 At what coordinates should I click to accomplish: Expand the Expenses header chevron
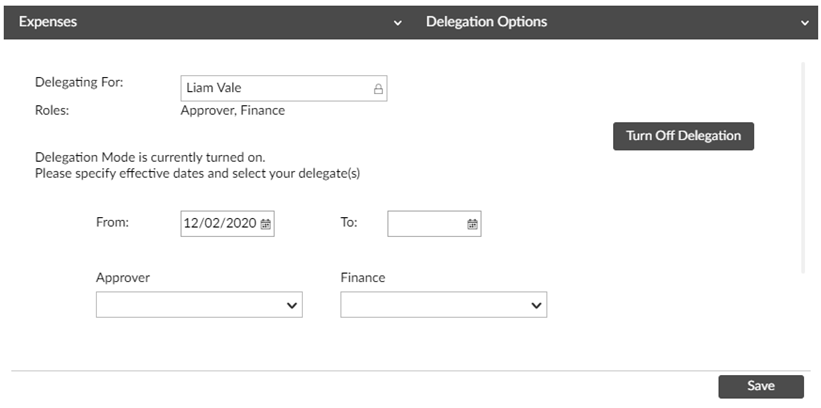[x=398, y=23]
